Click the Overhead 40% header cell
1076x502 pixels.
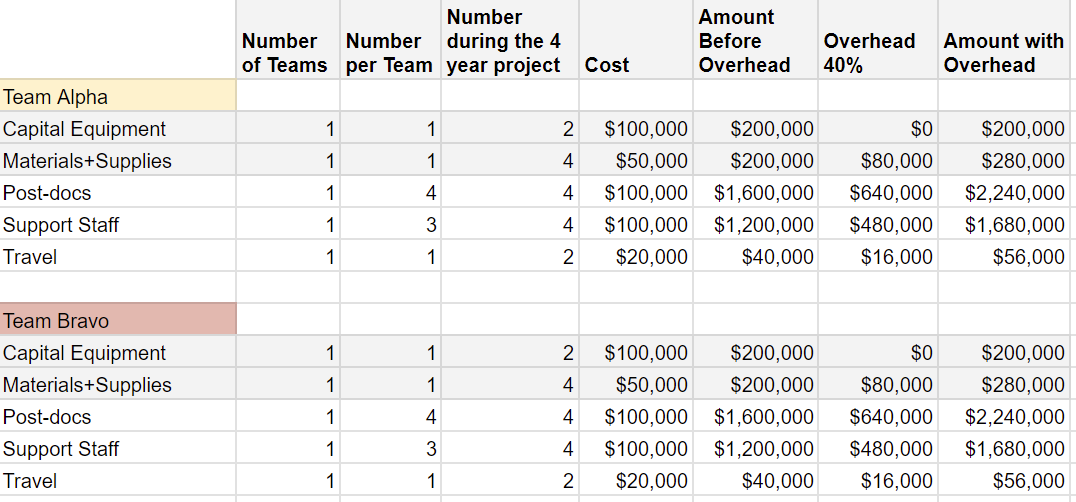[x=869, y=53]
